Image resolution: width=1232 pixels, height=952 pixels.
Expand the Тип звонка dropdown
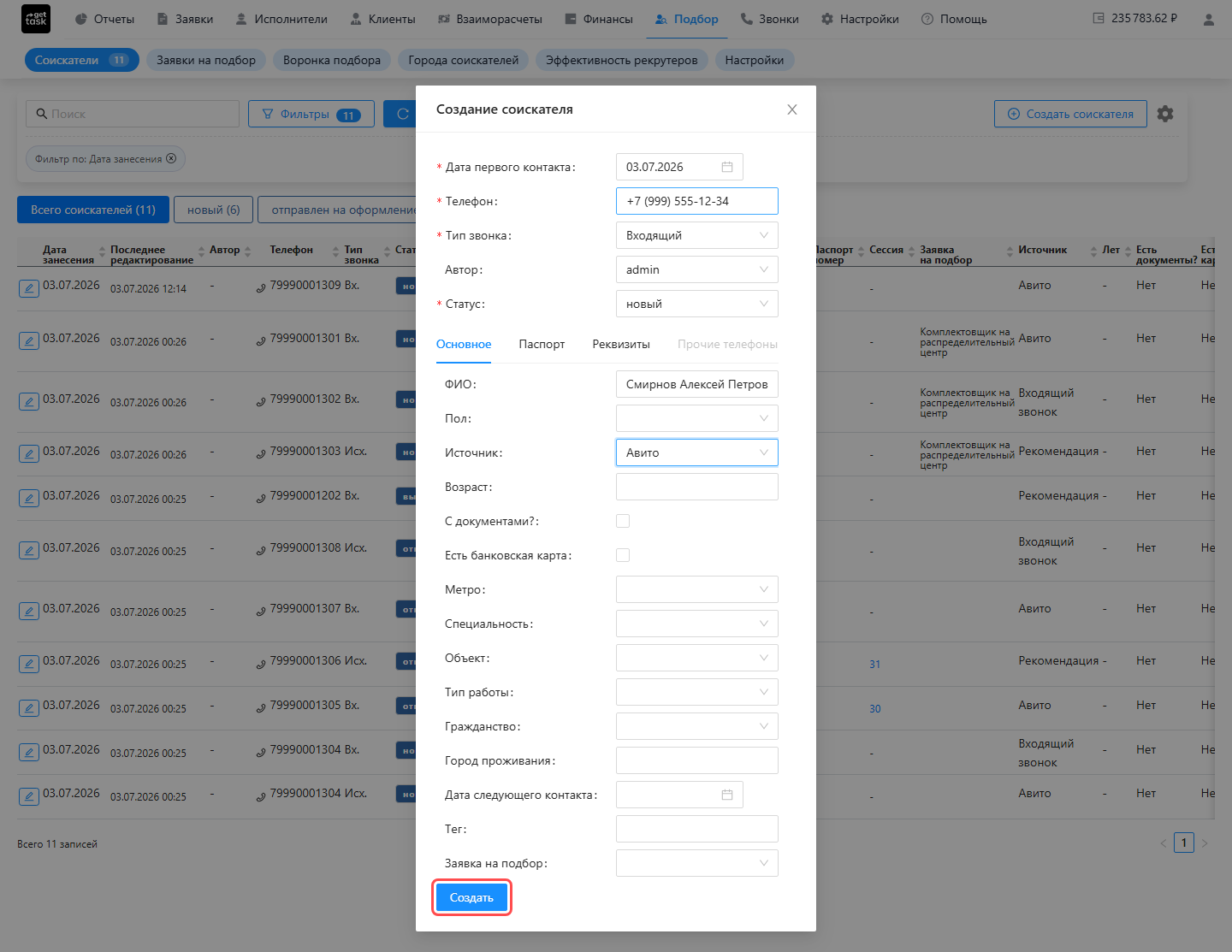tap(697, 235)
